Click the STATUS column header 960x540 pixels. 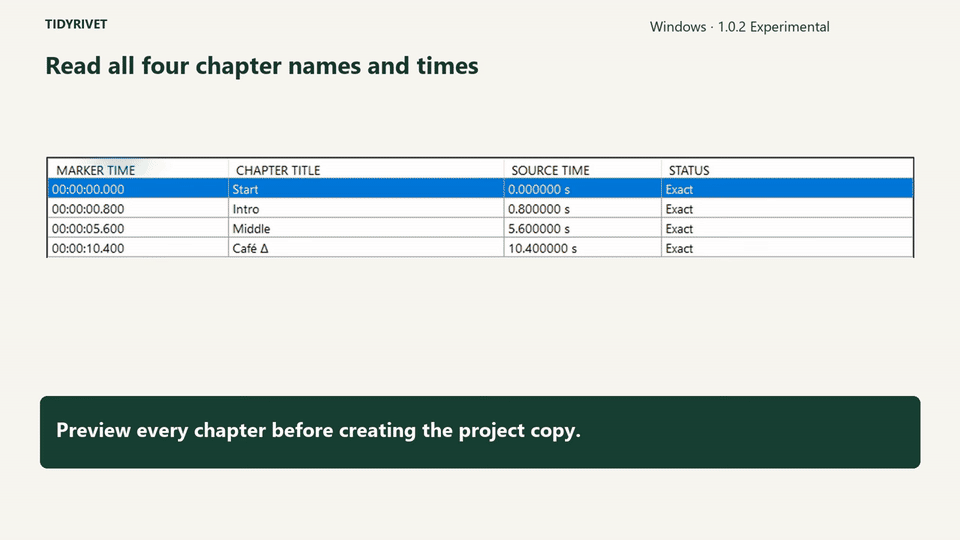(787, 170)
